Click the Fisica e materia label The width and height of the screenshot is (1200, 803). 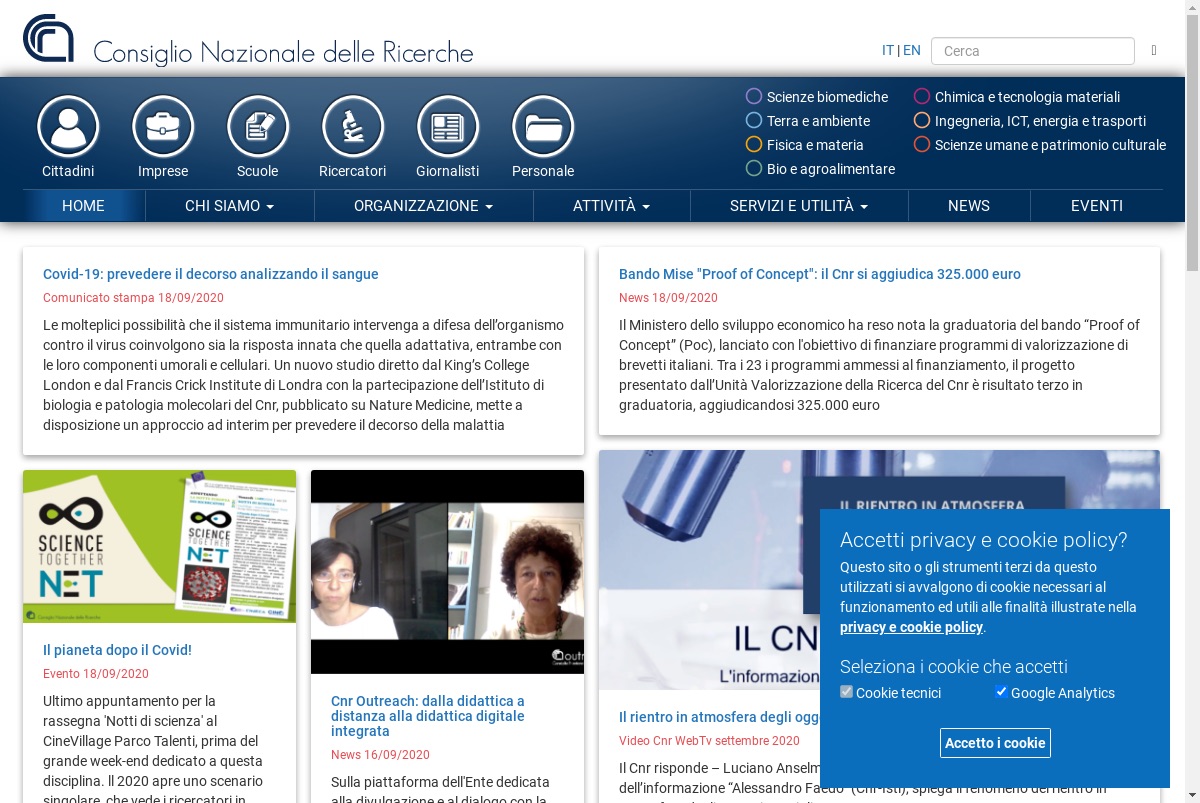click(815, 145)
